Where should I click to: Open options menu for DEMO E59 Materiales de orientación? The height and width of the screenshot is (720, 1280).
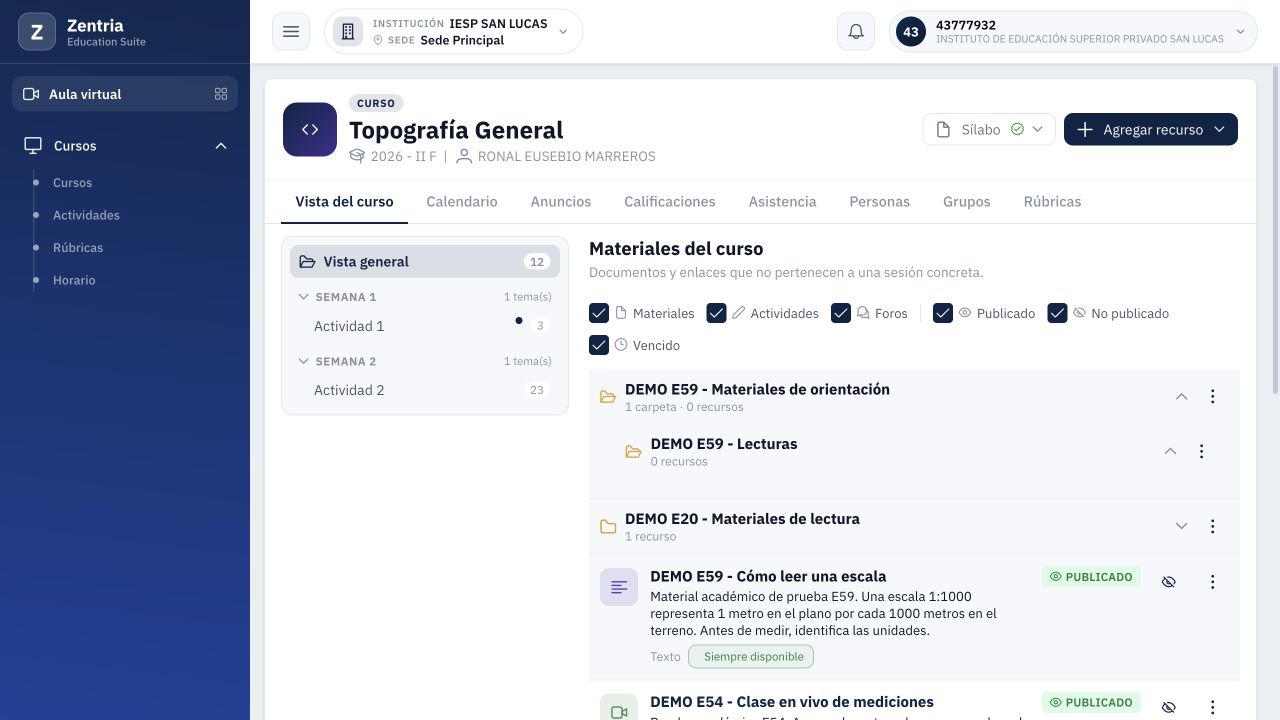pos(1213,397)
